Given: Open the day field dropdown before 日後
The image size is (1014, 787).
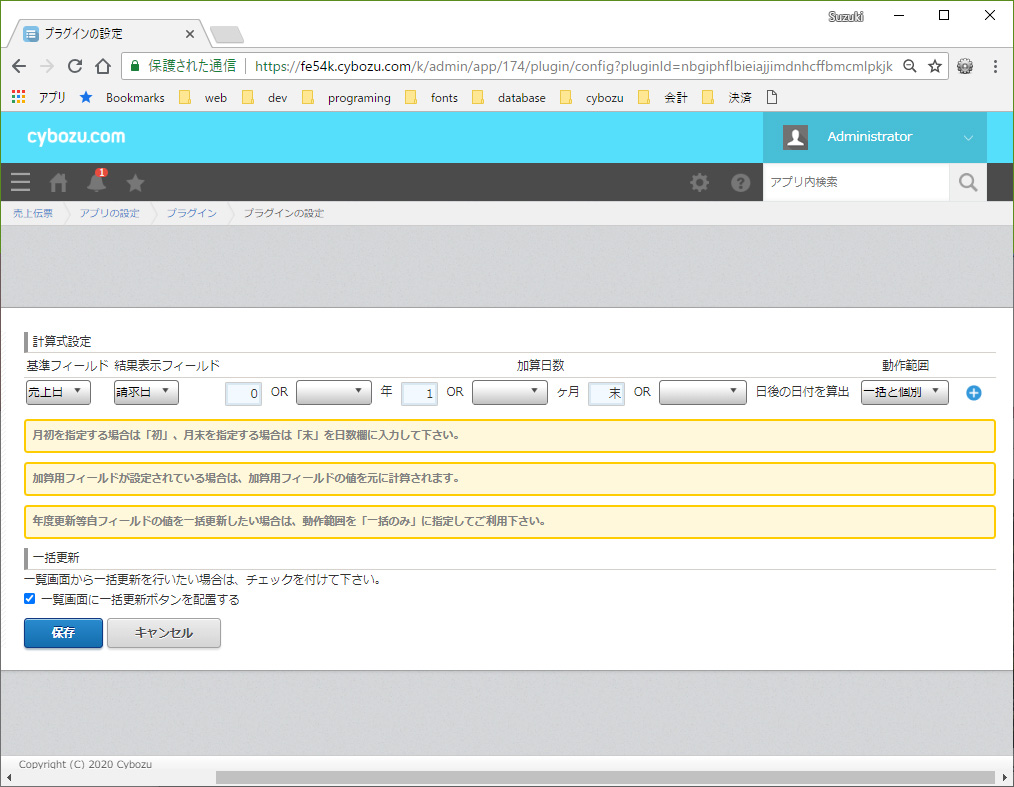Looking at the screenshot, I should [x=703, y=392].
